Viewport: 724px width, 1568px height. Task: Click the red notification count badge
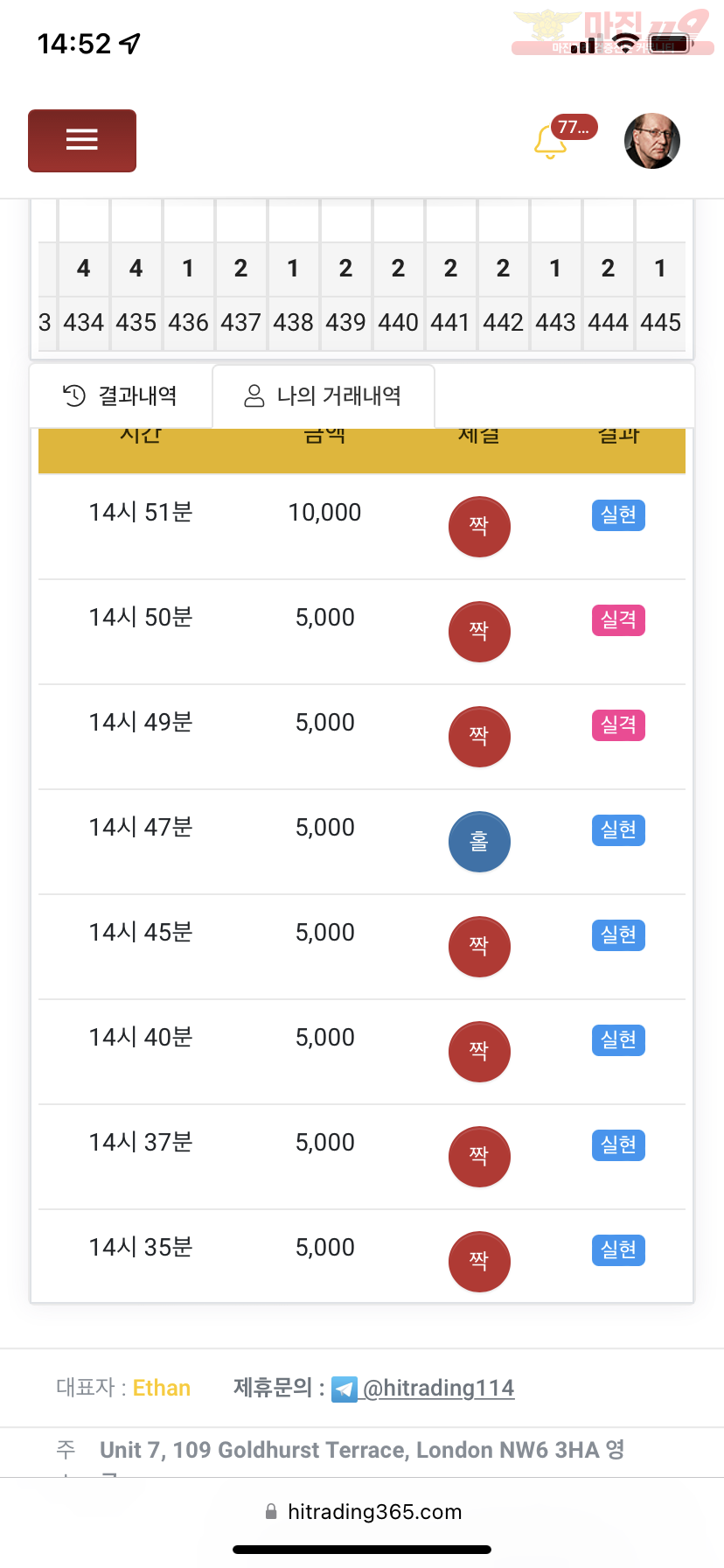tap(574, 128)
